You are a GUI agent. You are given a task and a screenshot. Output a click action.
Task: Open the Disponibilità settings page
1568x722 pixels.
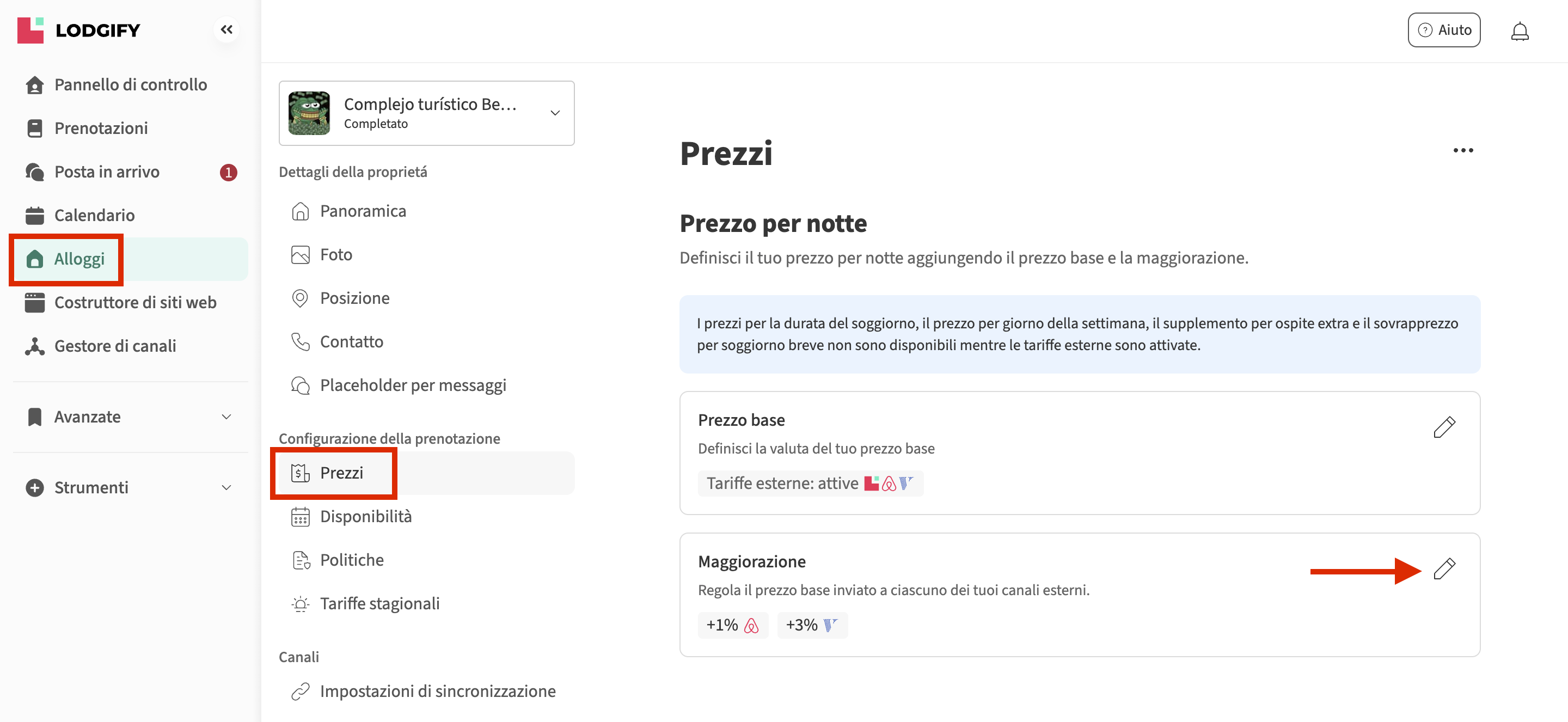click(x=365, y=517)
